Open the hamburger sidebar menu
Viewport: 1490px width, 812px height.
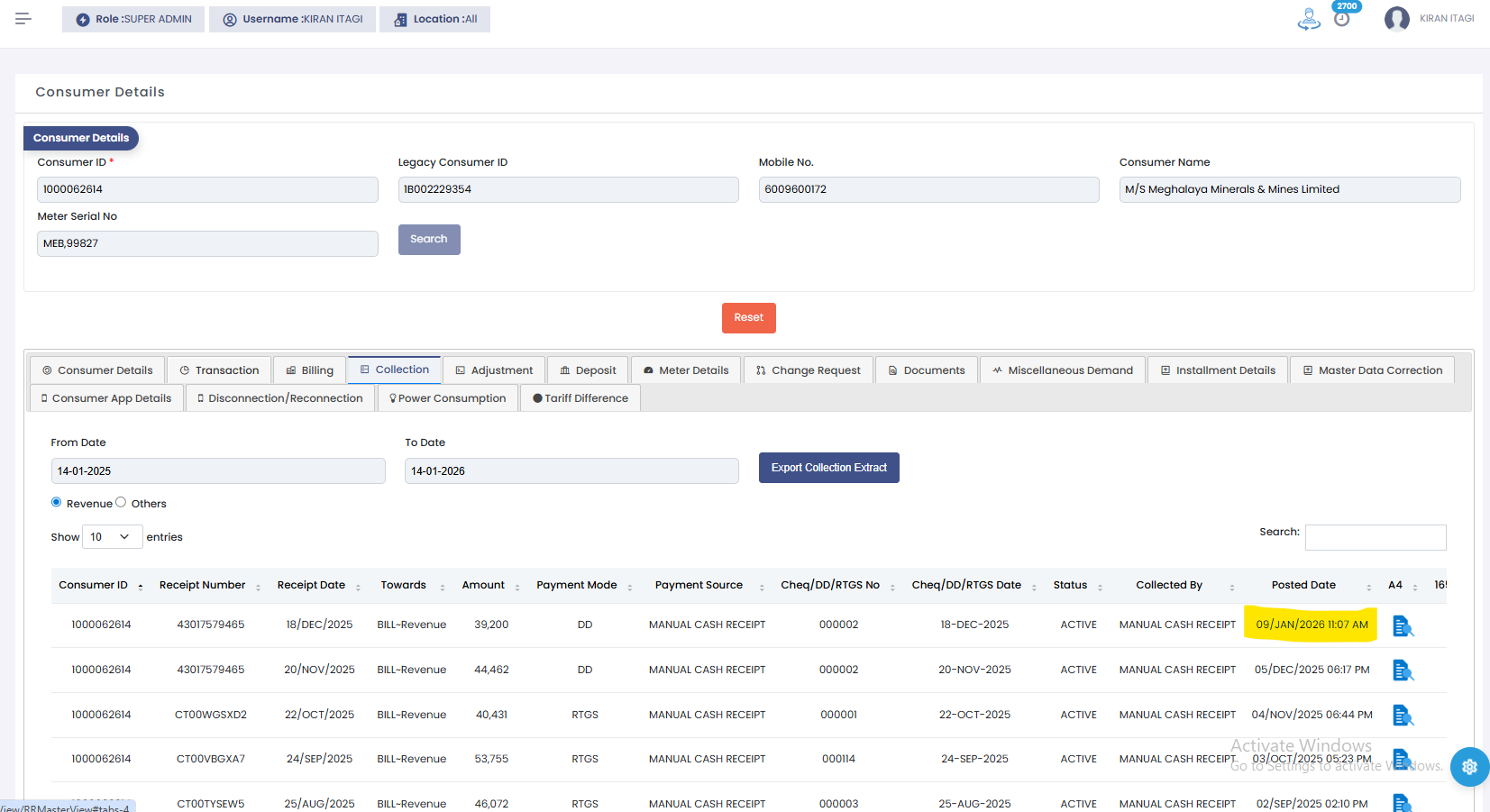pyautogui.click(x=23, y=18)
